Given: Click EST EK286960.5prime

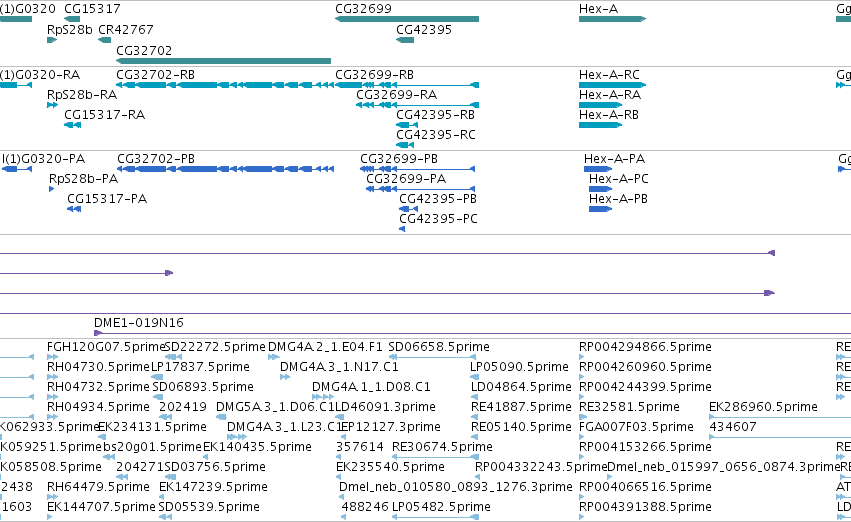Looking at the screenshot, I should click(763, 407).
